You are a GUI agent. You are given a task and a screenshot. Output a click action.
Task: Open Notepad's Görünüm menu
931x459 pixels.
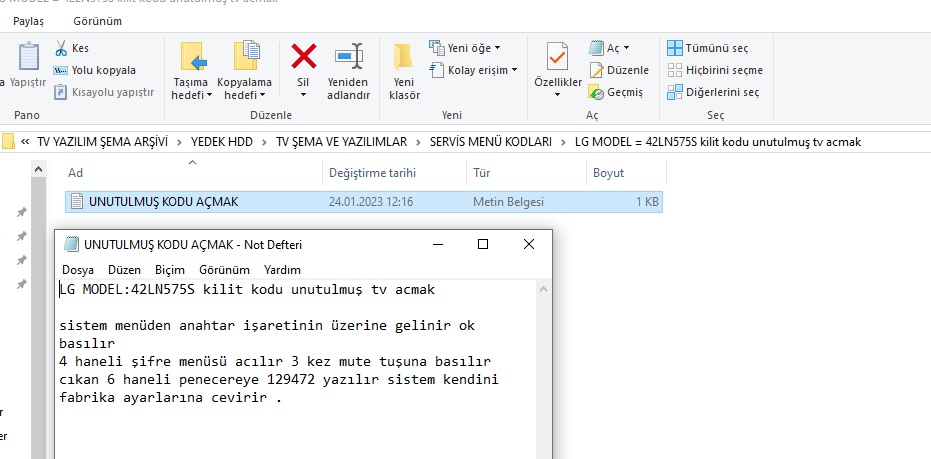224,270
